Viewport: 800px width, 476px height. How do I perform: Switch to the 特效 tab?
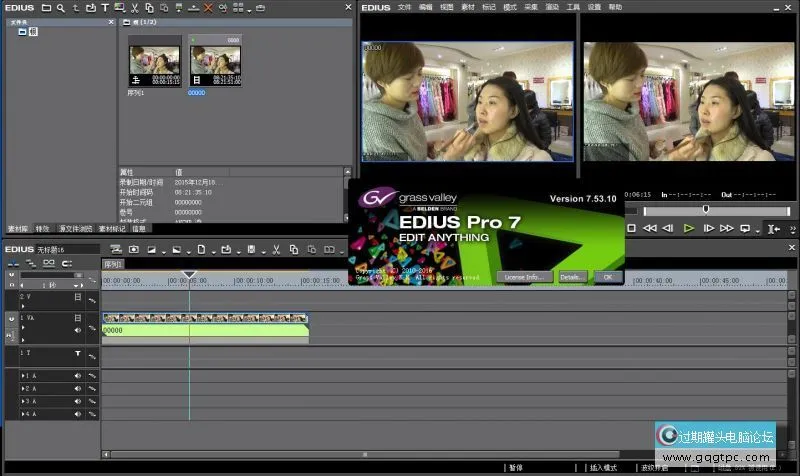pos(42,229)
